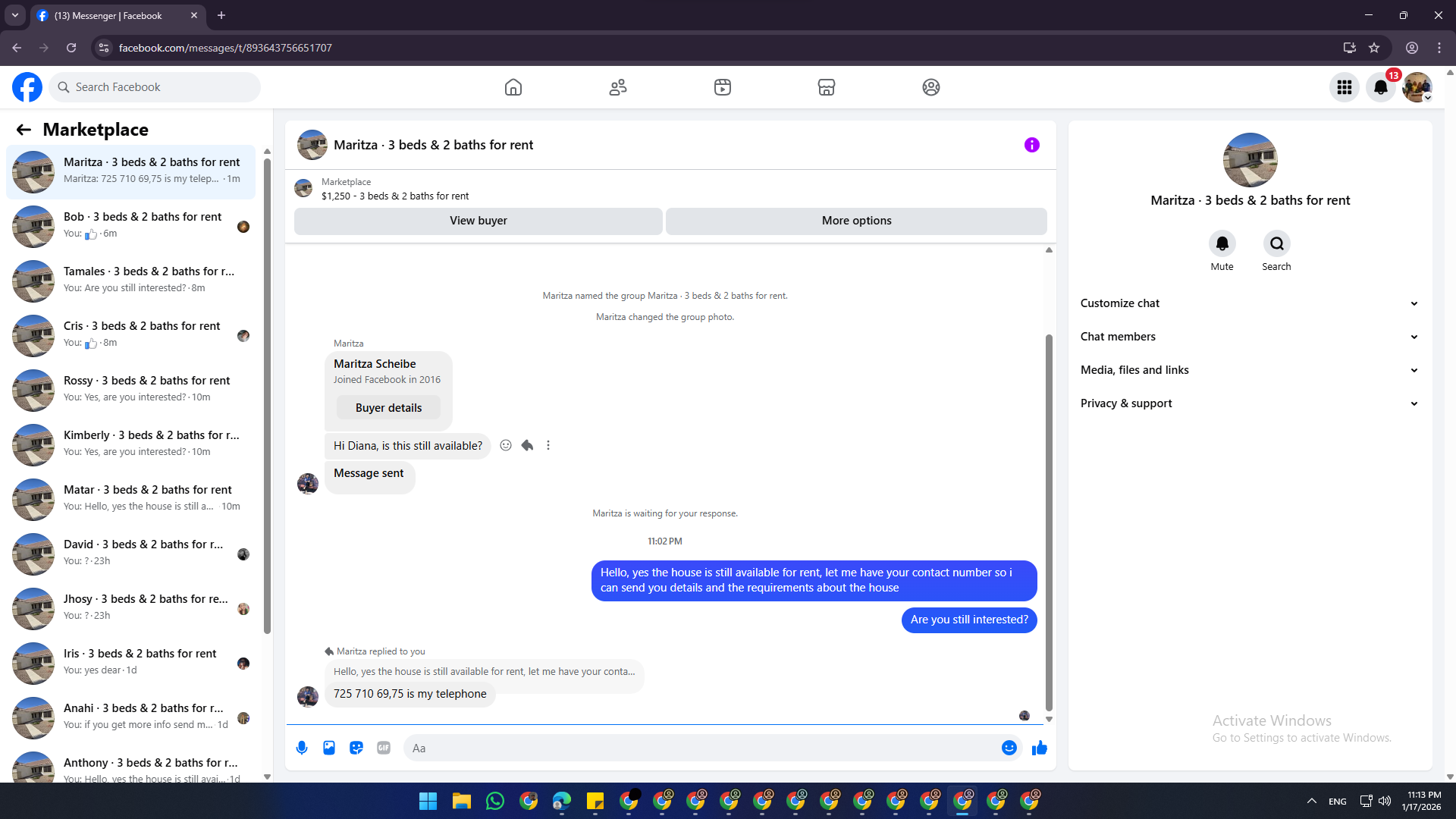Click the voice clip microphone icon
The height and width of the screenshot is (819, 1456).
pyautogui.click(x=302, y=748)
